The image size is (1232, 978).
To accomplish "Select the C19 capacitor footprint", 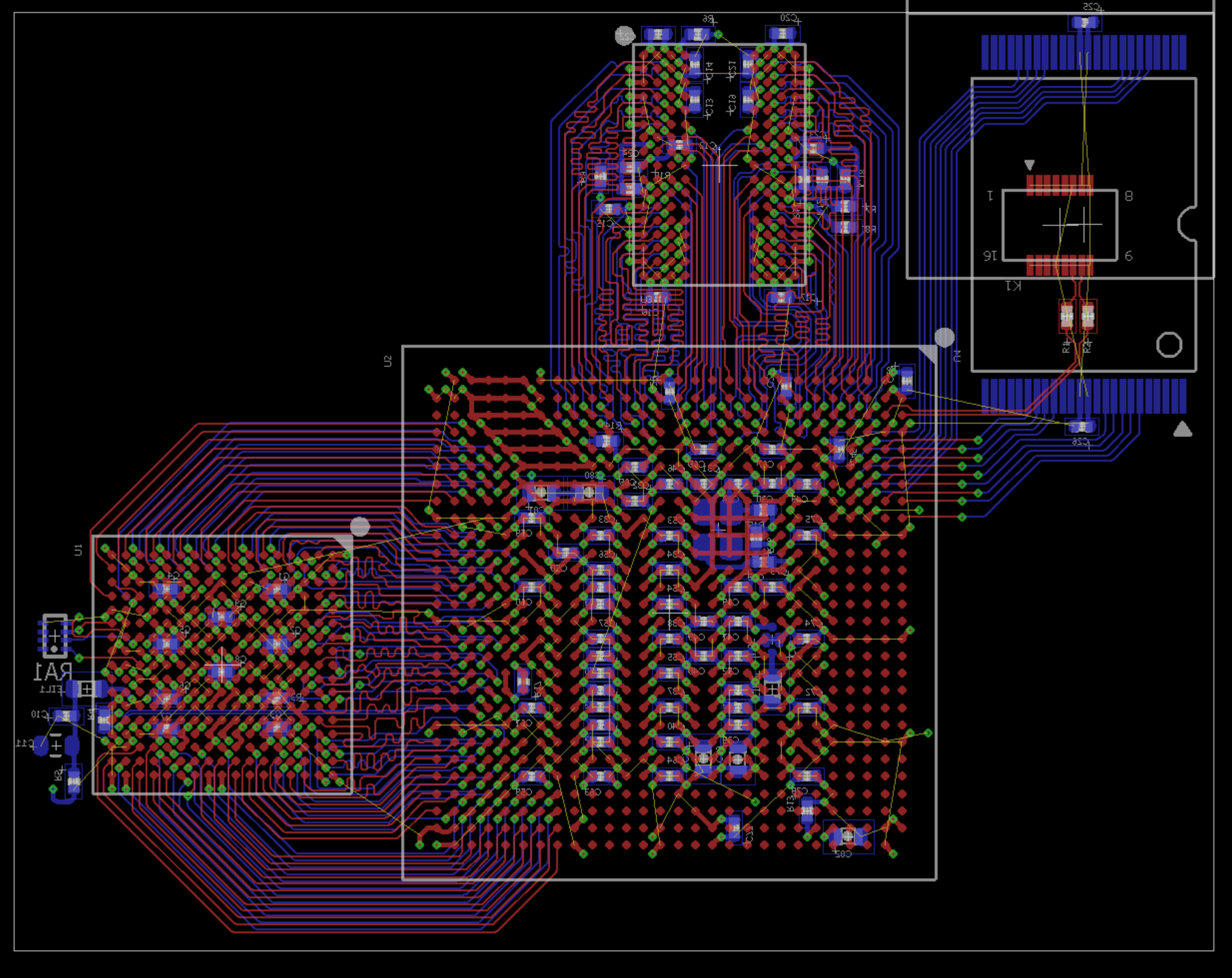I will (748, 100).
